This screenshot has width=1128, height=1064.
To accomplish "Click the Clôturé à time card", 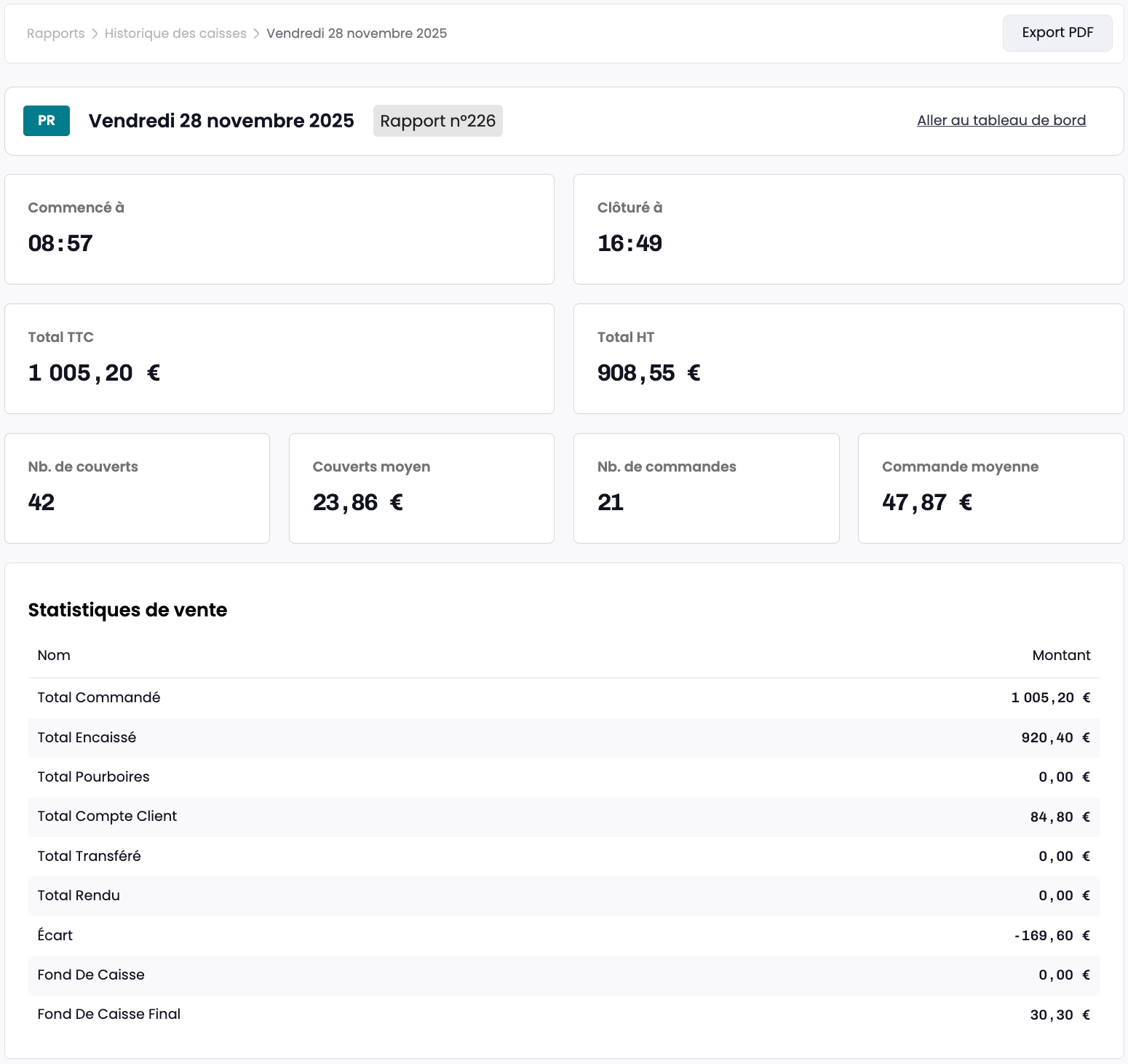I will pos(848,229).
